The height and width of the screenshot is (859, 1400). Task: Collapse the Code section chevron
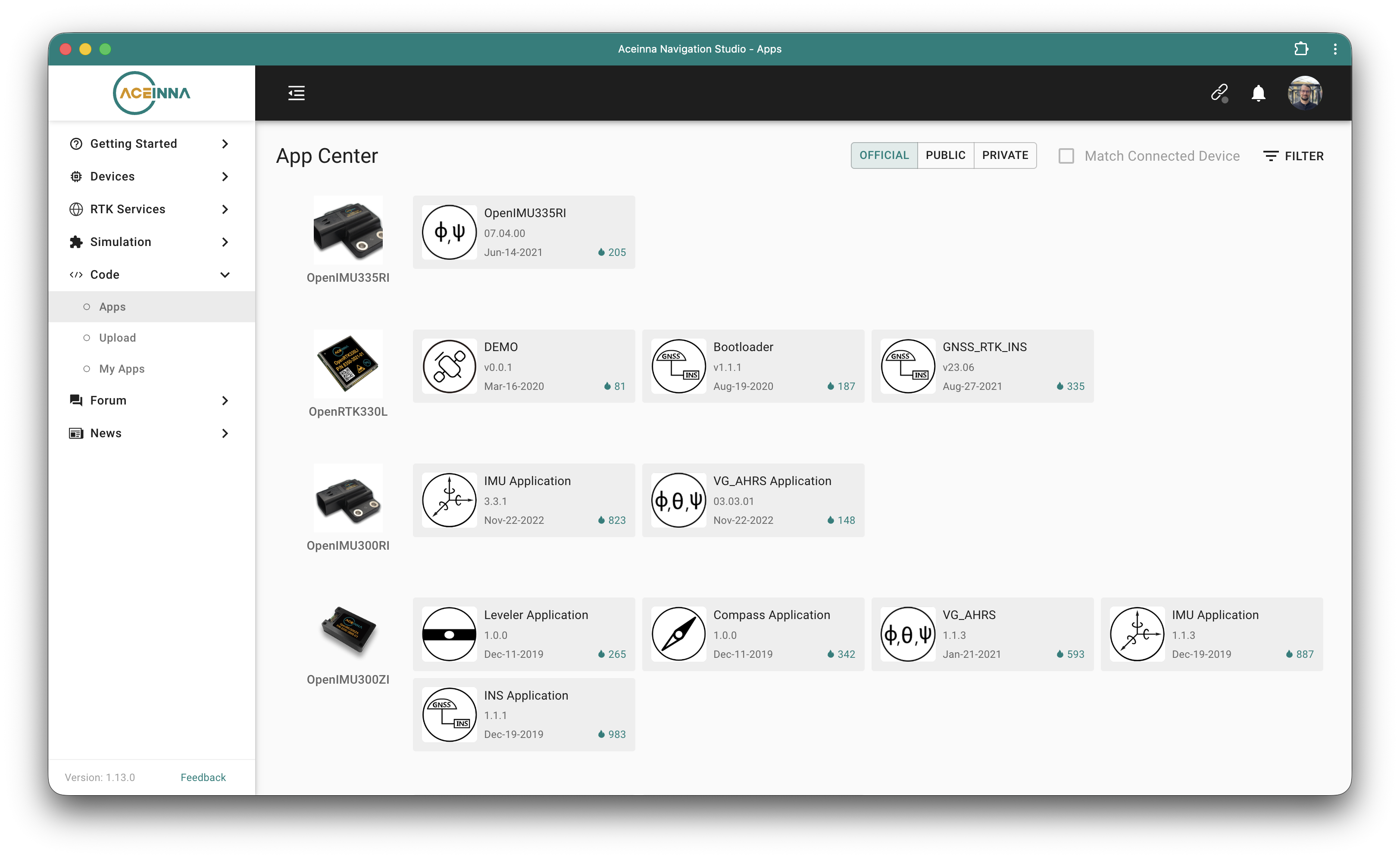(225, 274)
